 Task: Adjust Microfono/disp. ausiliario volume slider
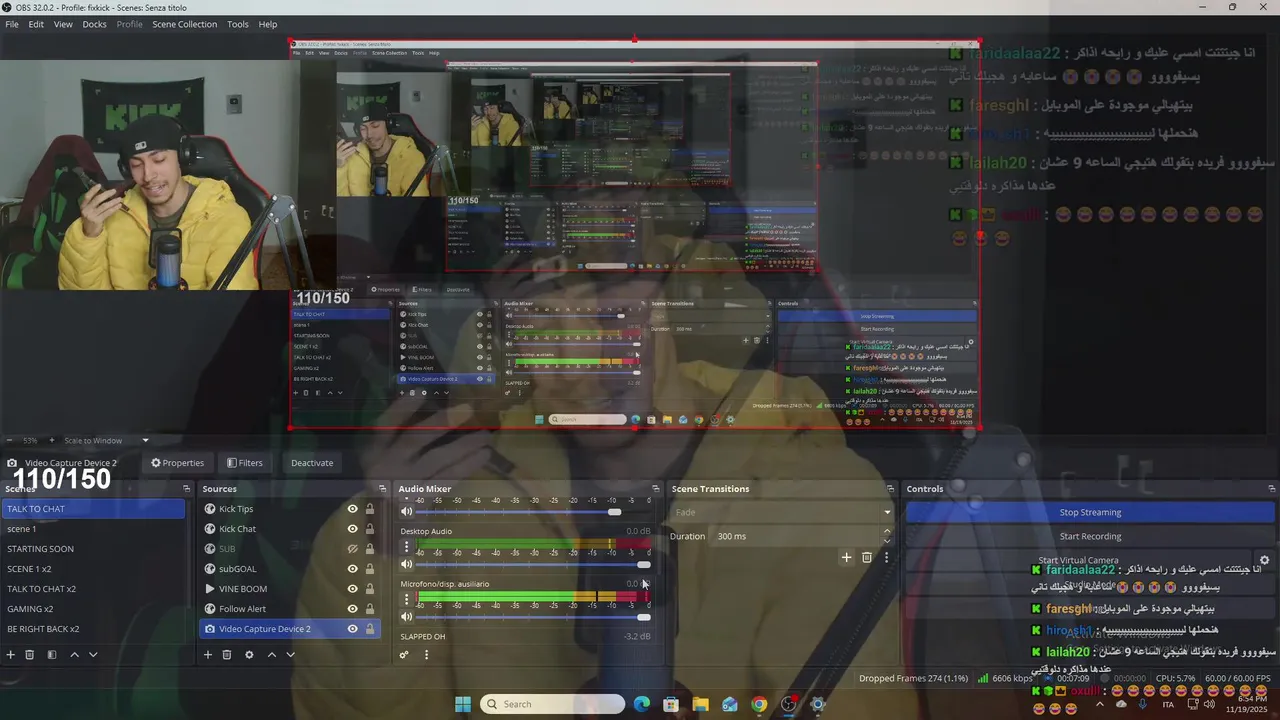(643, 617)
